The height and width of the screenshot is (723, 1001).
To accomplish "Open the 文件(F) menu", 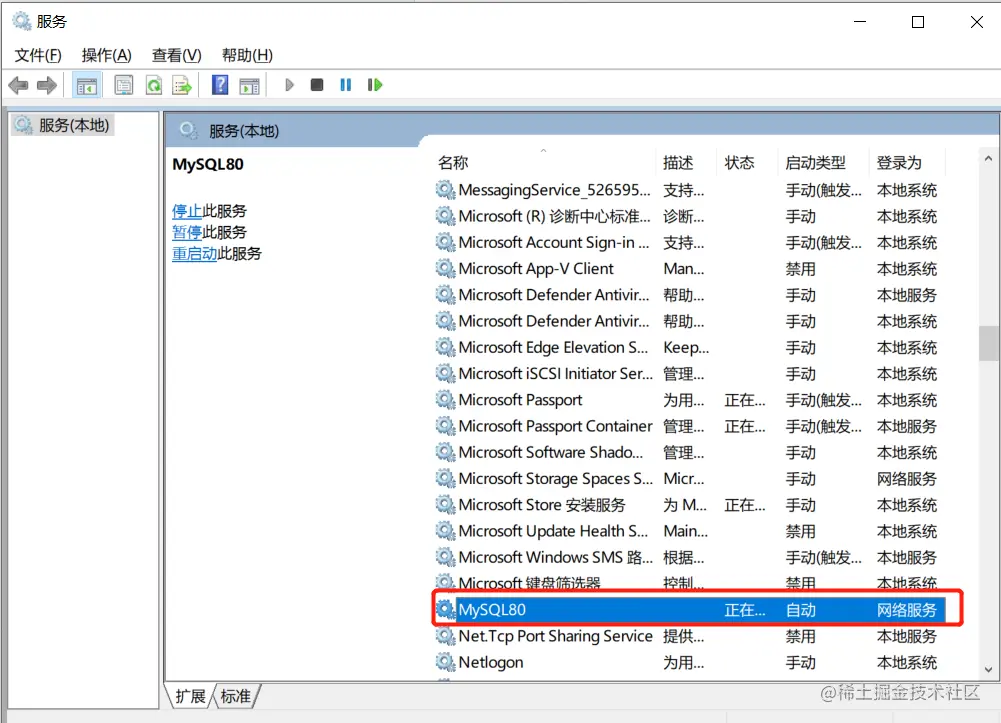I will point(38,56).
